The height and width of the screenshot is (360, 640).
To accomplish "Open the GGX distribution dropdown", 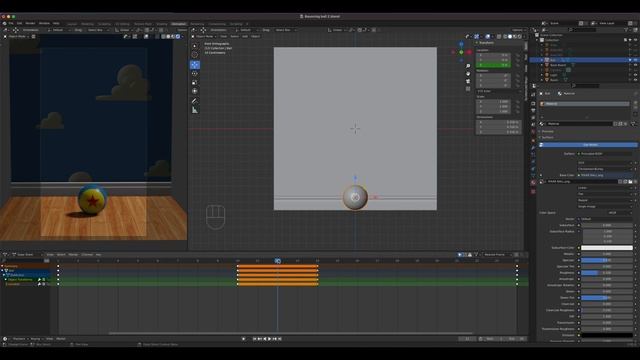I will [606, 162].
